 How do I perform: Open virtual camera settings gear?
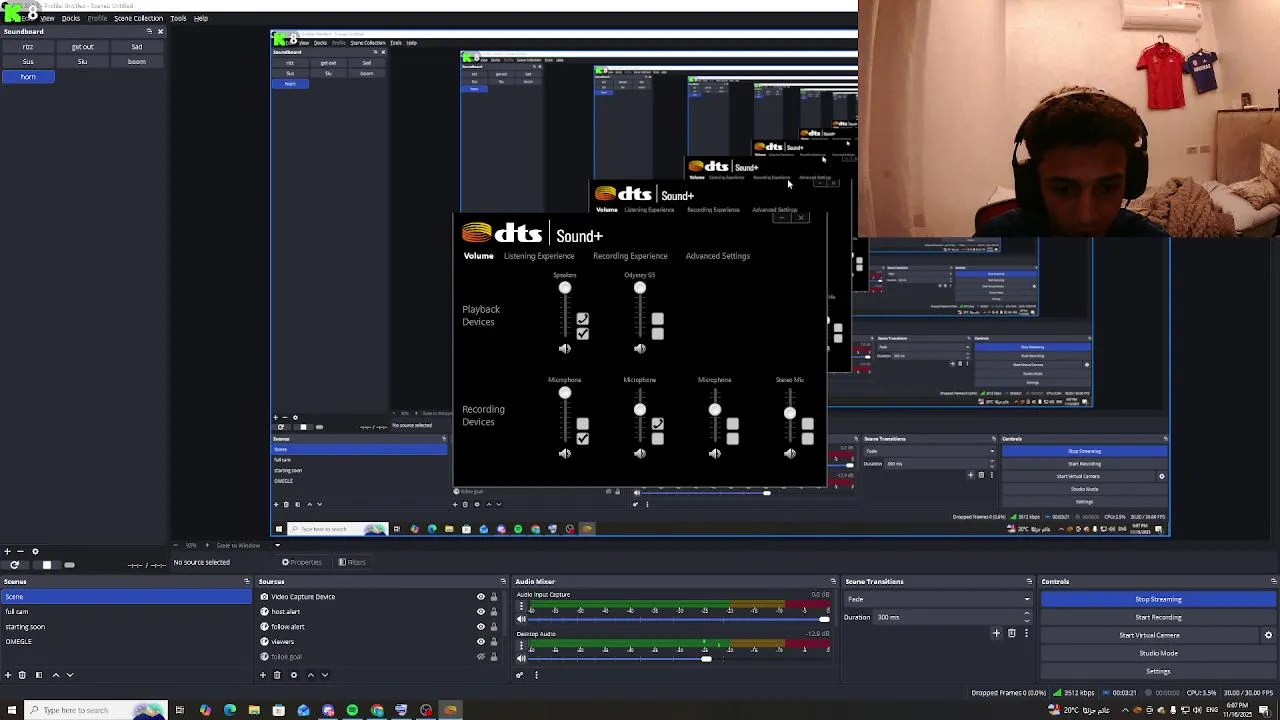tap(1268, 635)
